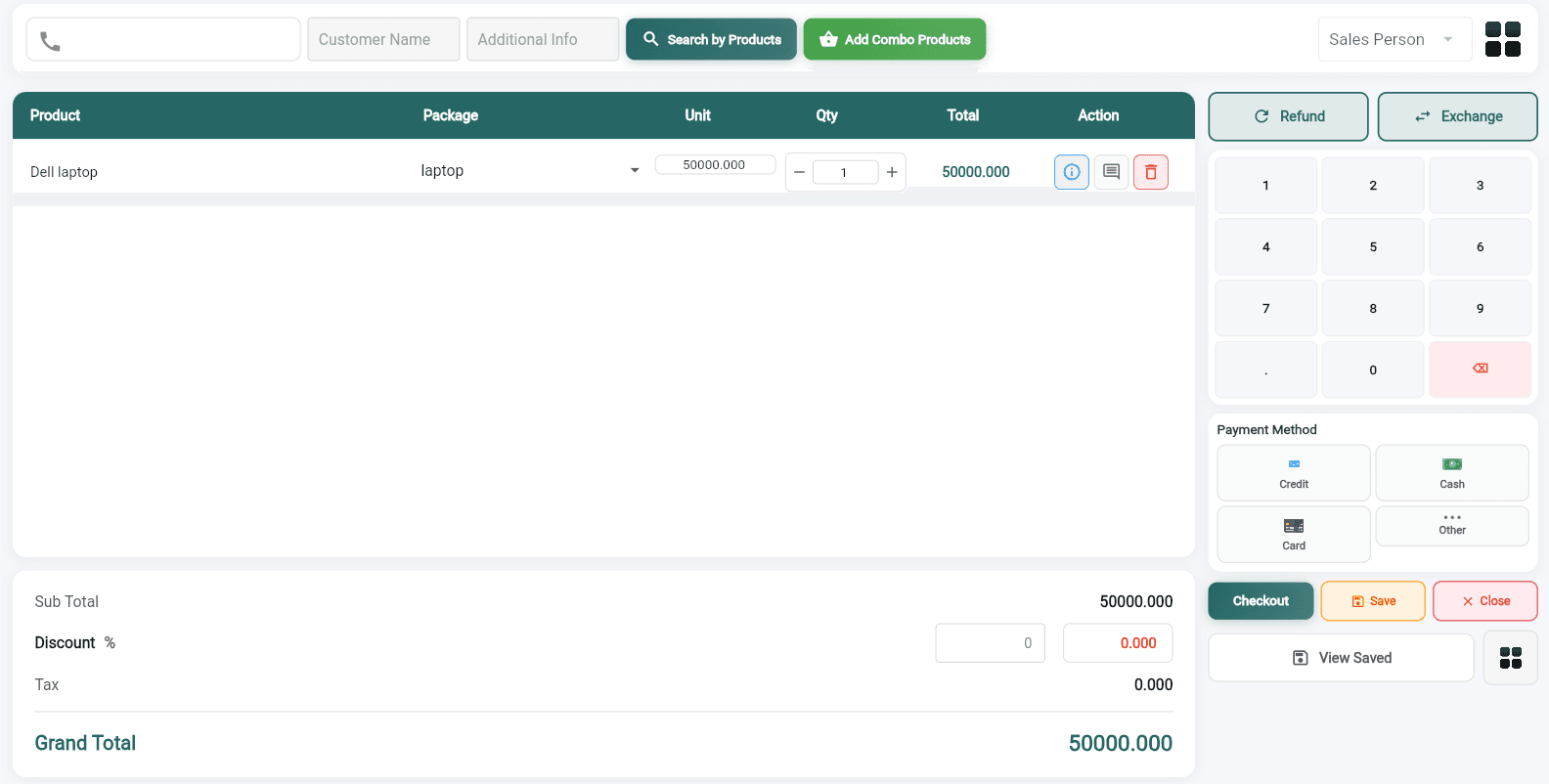Tap keypad number 3

coord(1480,185)
